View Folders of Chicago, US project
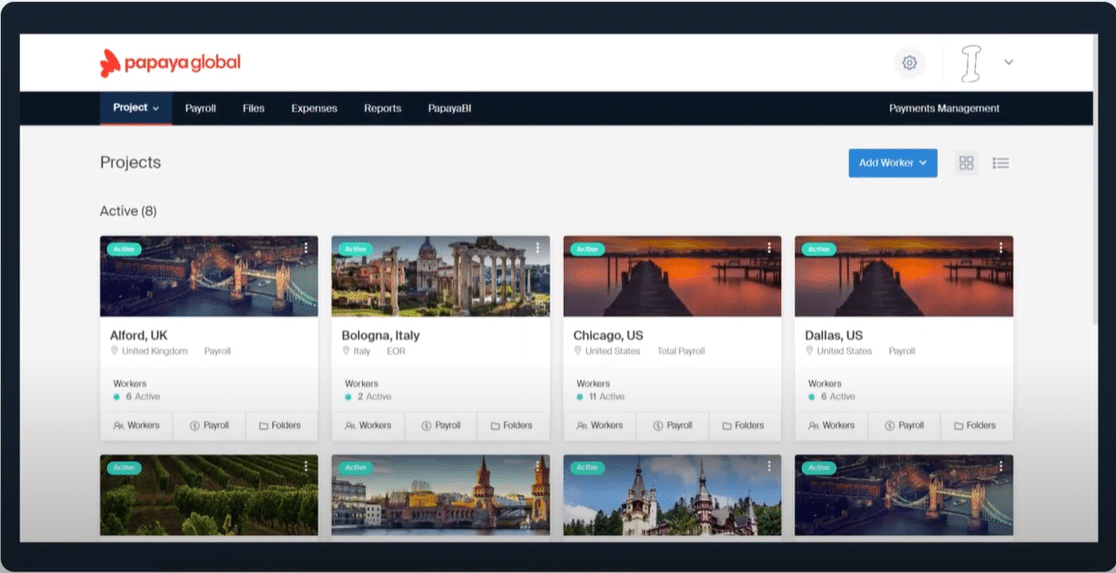The height and width of the screenshot is (573, 1116). [x=745, y=426]
